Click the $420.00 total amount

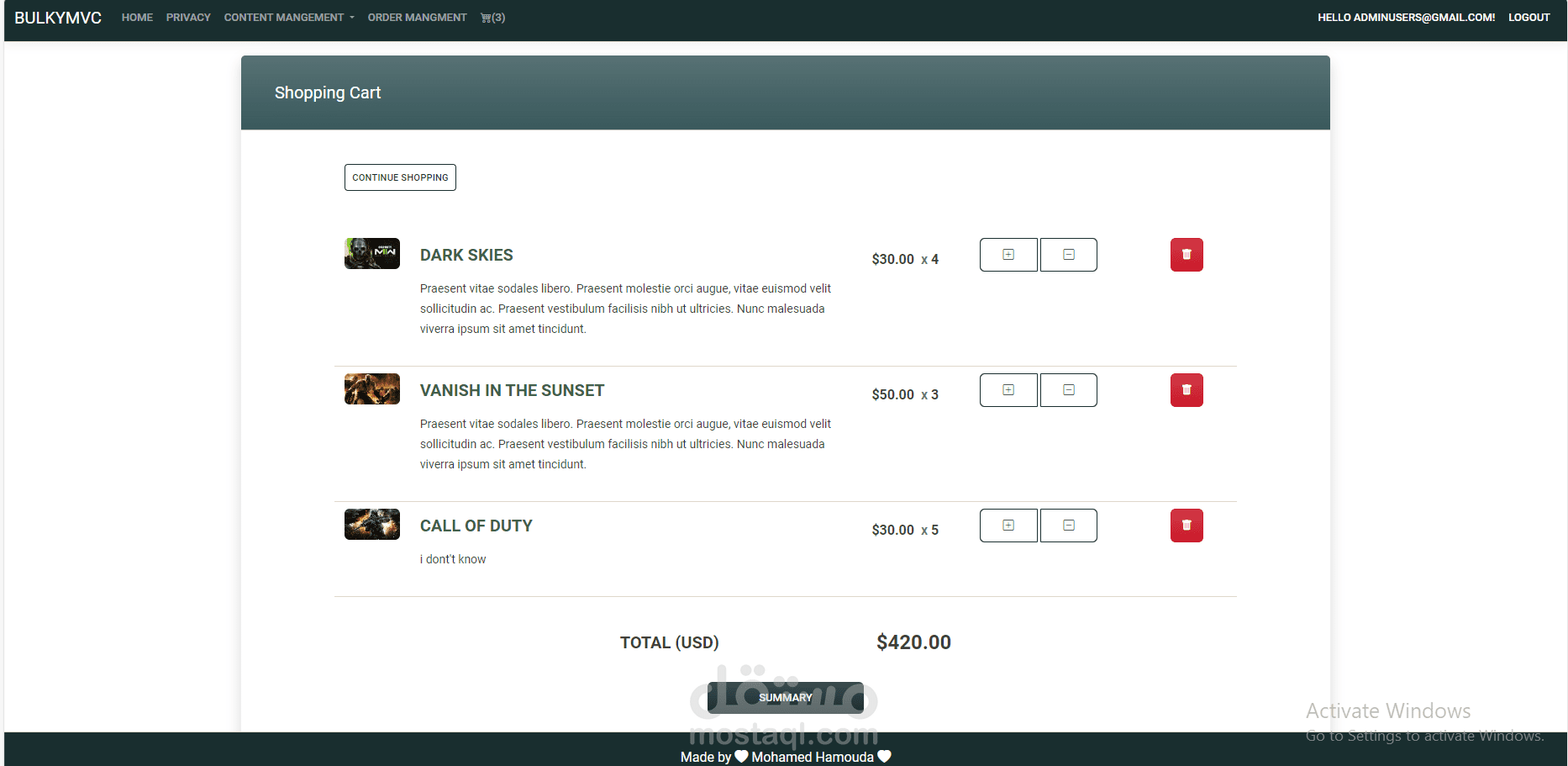pyautogui.click(x=913, y=642)
